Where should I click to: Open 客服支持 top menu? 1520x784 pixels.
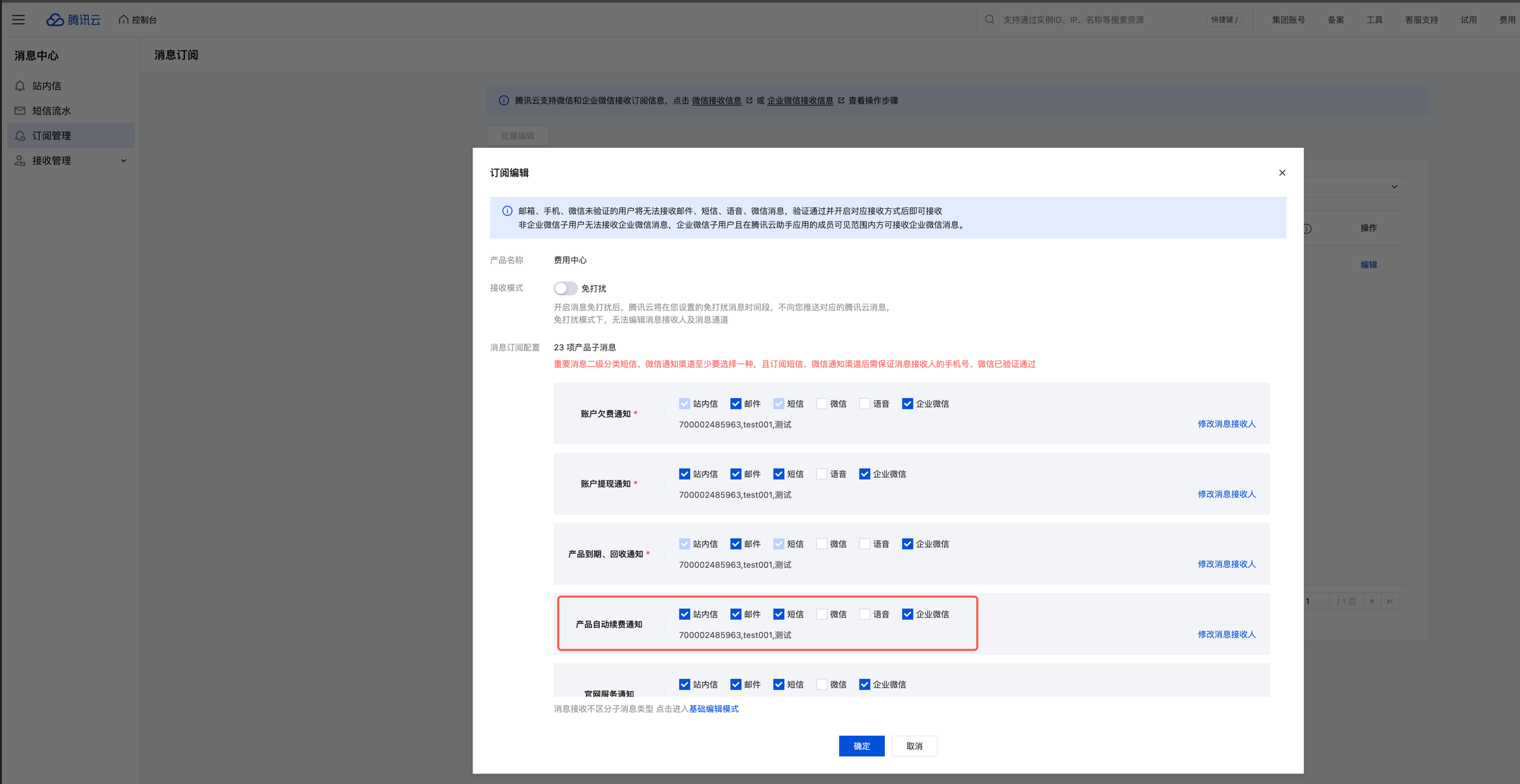1421,20
